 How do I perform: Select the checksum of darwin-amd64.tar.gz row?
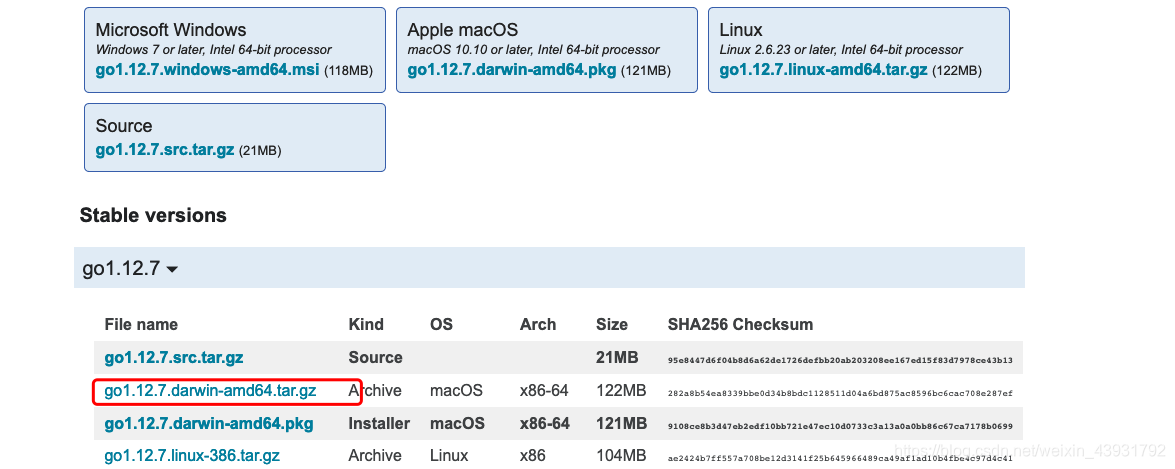840,393
